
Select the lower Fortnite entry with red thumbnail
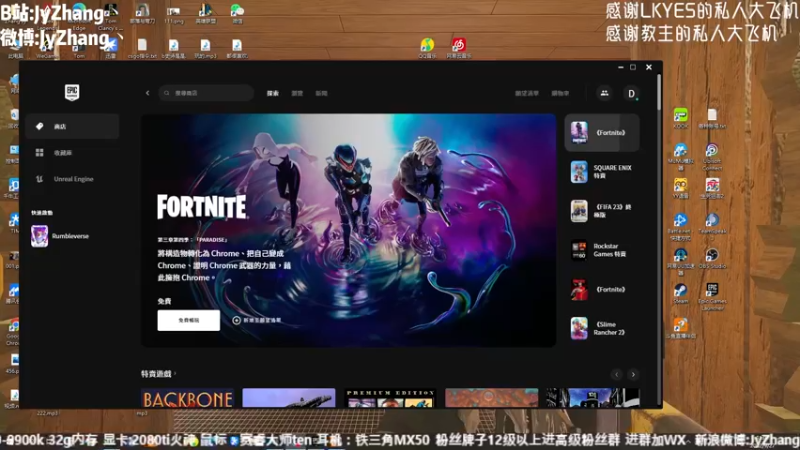(x=602, y=289)
